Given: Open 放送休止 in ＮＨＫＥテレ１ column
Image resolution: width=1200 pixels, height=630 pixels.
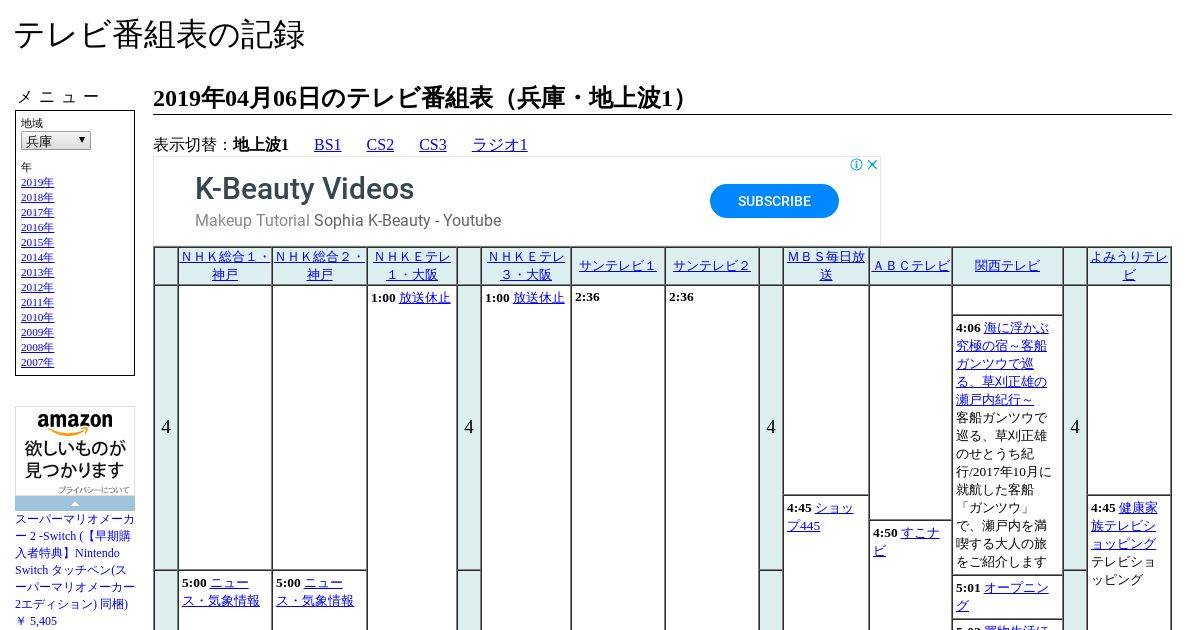Looking at the screenshot, I should pyautogui.click(x=425, y=298).
